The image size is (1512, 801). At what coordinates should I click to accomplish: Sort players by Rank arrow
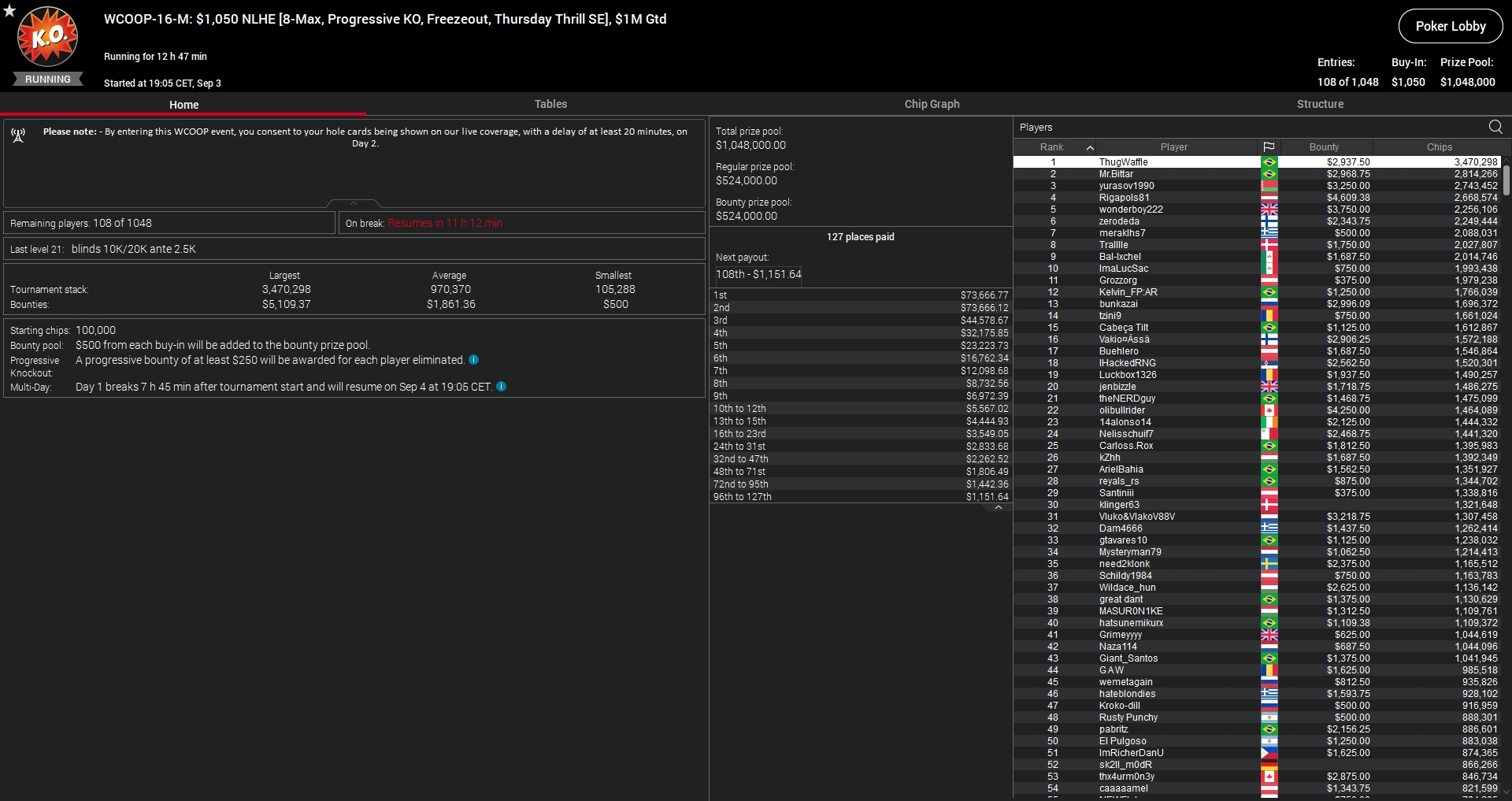[x=1090, y=147]
